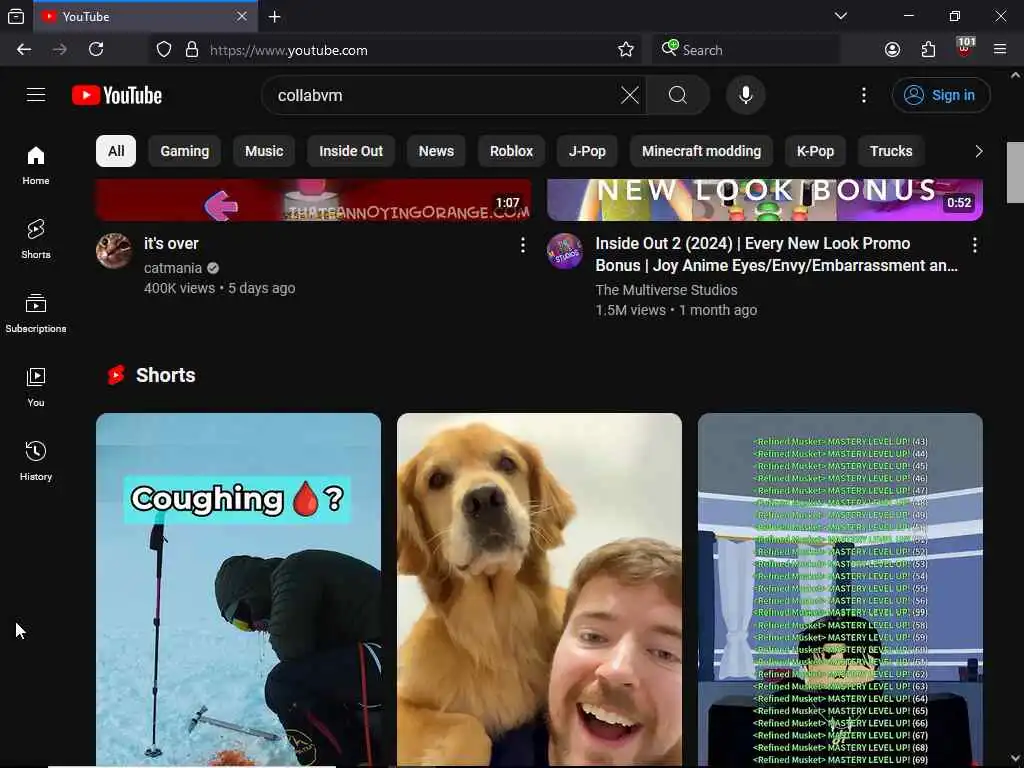1024x768 pixels.
Task: Open the Refined Musket mastery short thumbnail
Action: pos(840,589)
